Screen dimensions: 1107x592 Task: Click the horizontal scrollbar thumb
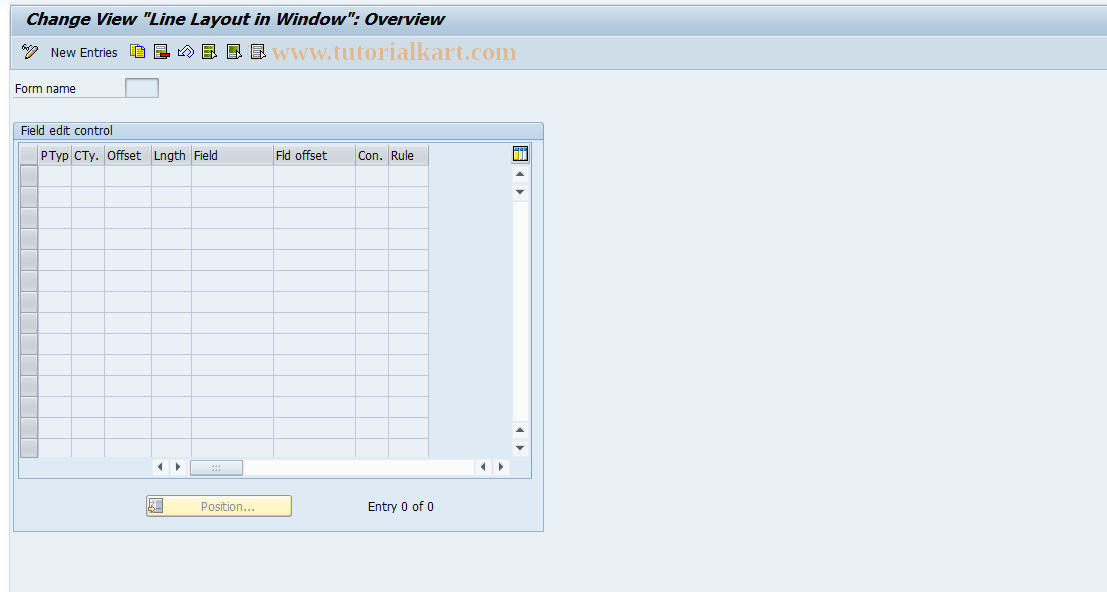[217, 467]
